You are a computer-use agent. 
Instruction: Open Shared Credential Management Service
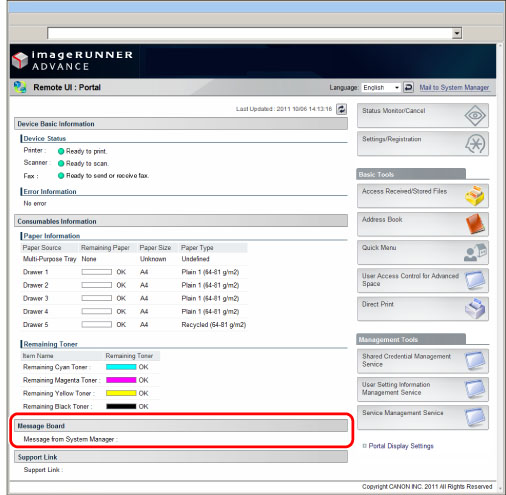(x=423, y=361)
